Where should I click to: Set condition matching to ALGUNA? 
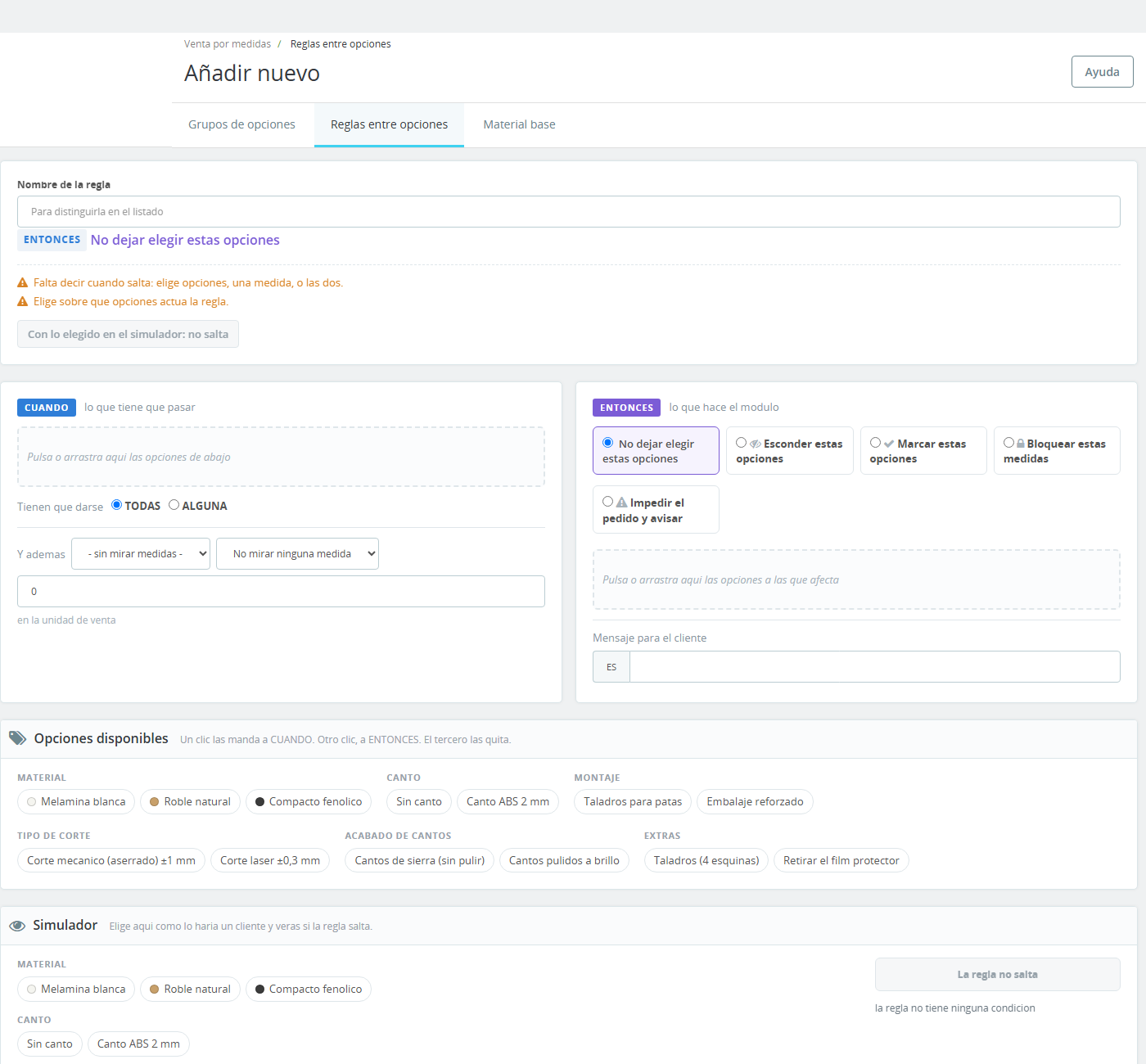click(174, 505)
